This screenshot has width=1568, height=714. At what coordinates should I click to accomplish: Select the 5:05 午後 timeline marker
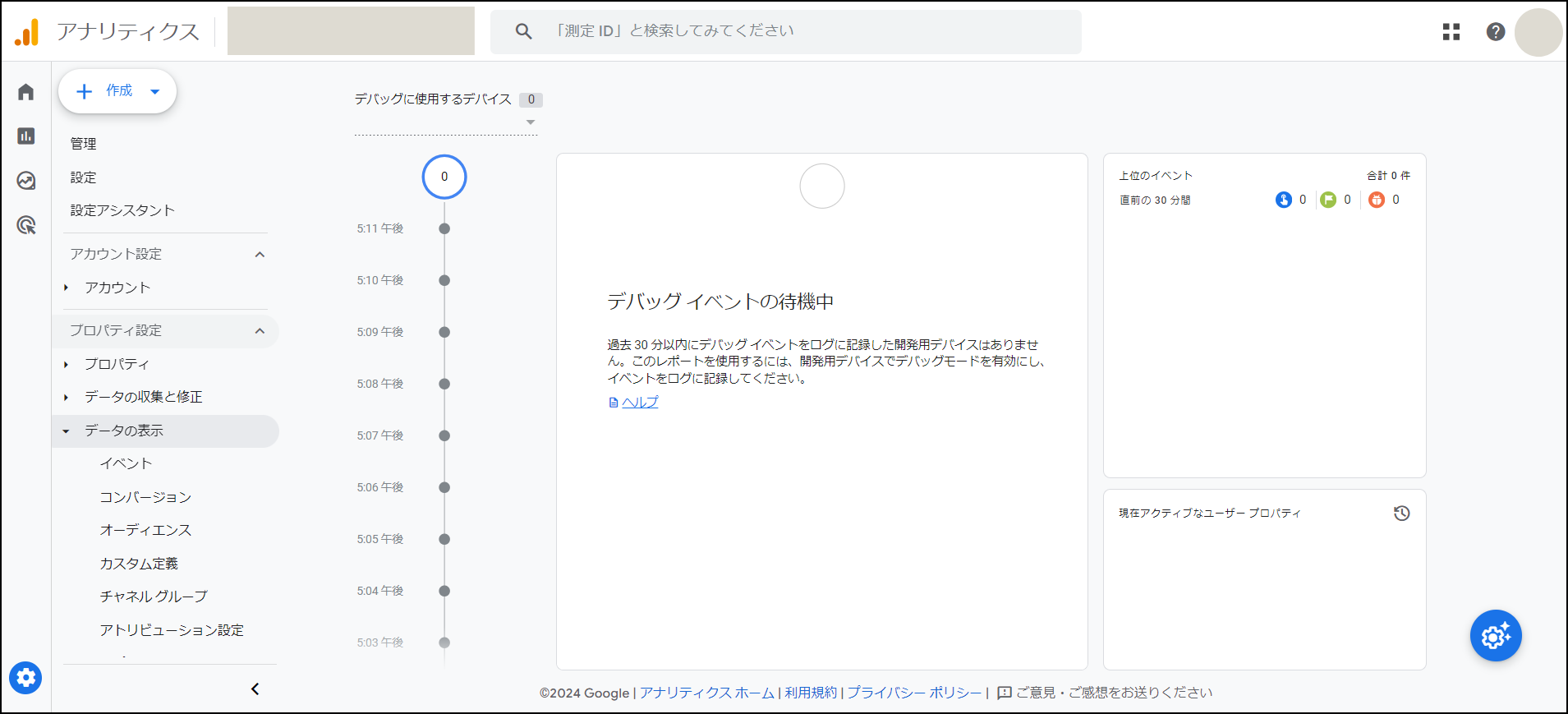tap(444, 539)
